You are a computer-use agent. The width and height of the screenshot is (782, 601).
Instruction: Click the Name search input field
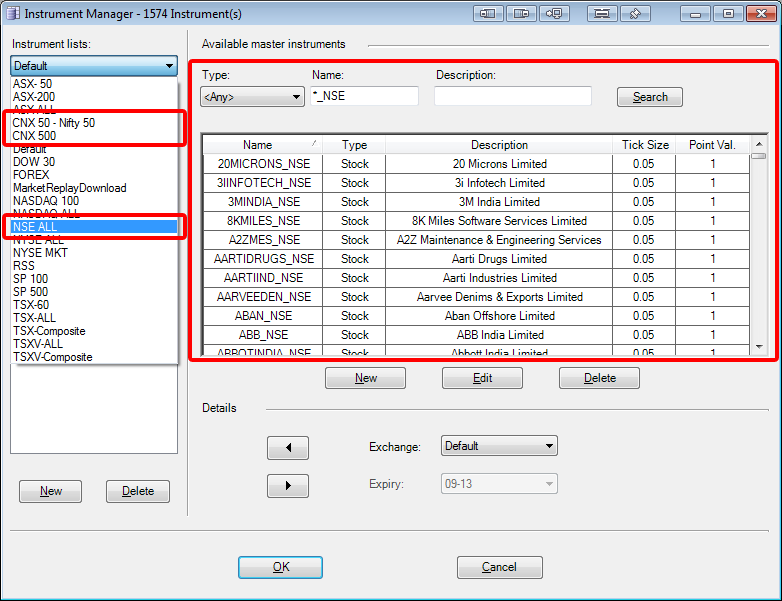pyautogui.click(x=365, y=96)
